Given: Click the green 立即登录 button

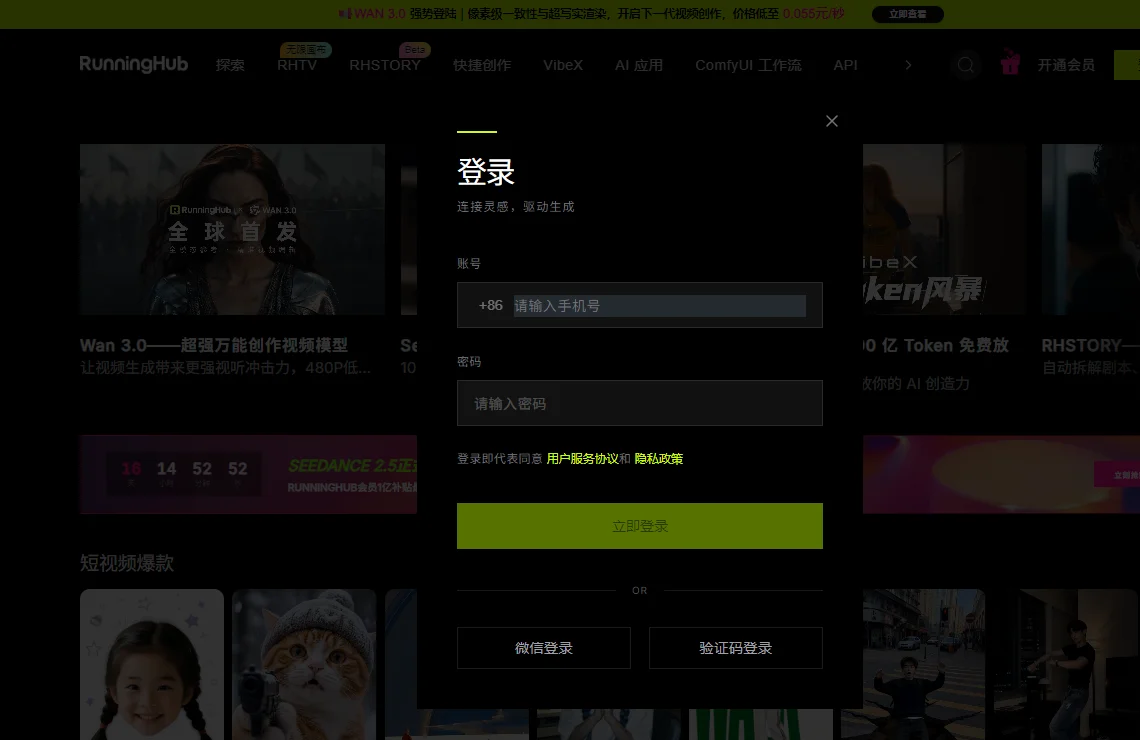Looking at the screenshot, I should pos(640,526).
